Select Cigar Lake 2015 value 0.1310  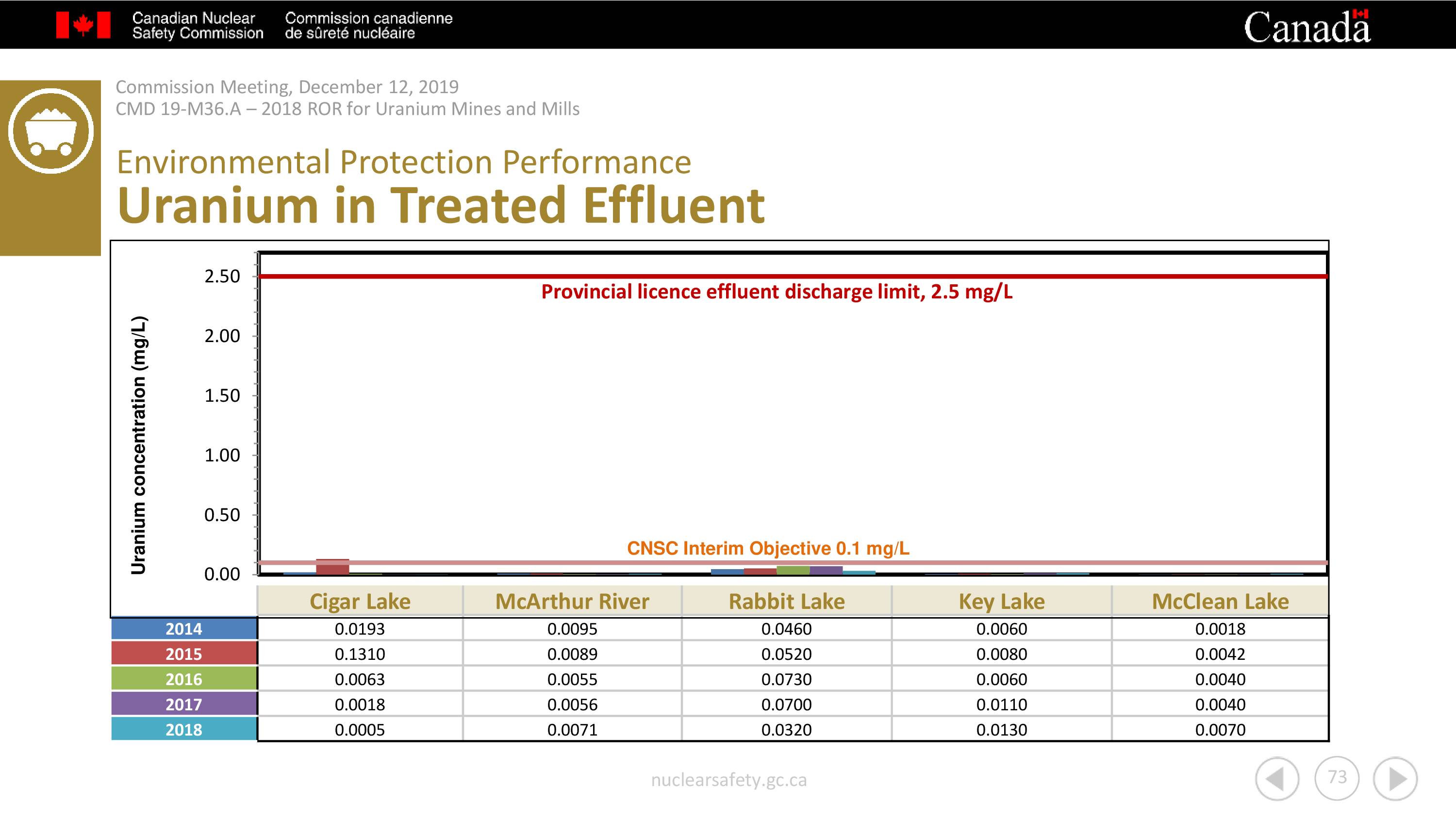[x=360, y=654]
